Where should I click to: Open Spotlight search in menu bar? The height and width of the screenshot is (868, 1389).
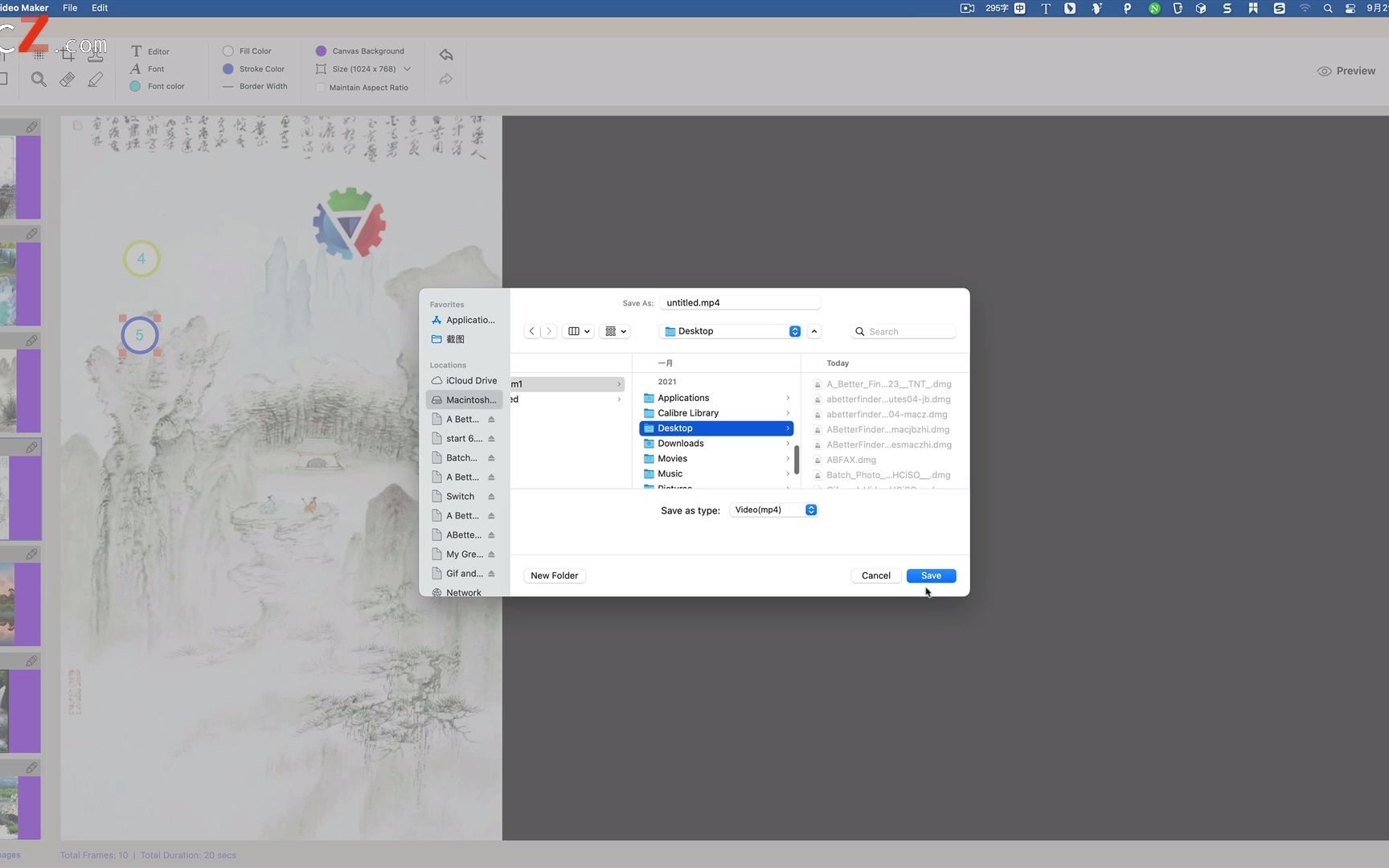[x=1328, y=8]
